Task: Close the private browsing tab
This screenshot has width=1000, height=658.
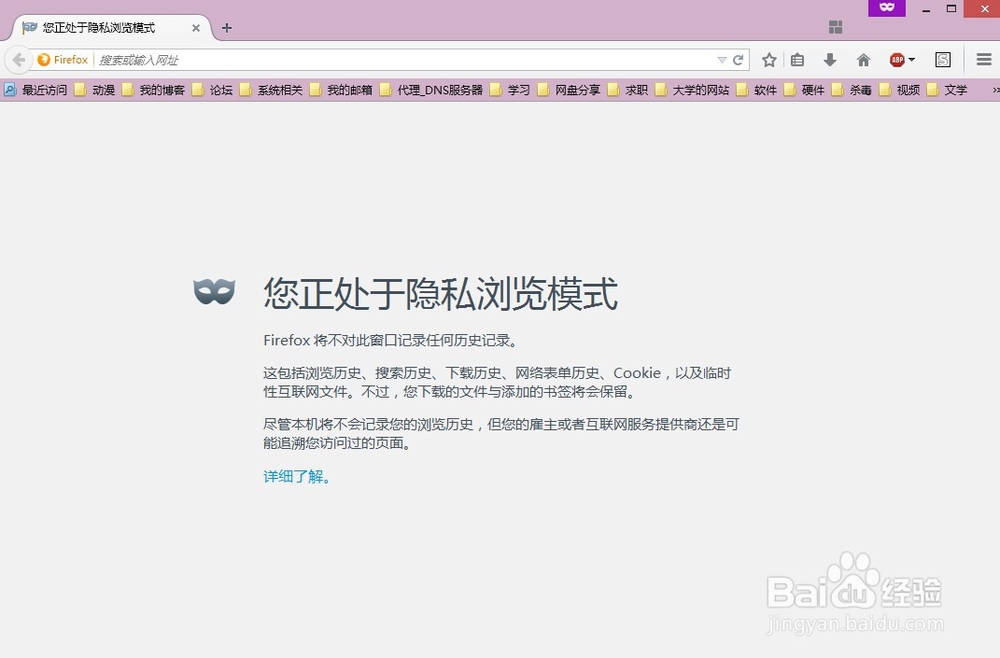Action: tap(196, 28)
